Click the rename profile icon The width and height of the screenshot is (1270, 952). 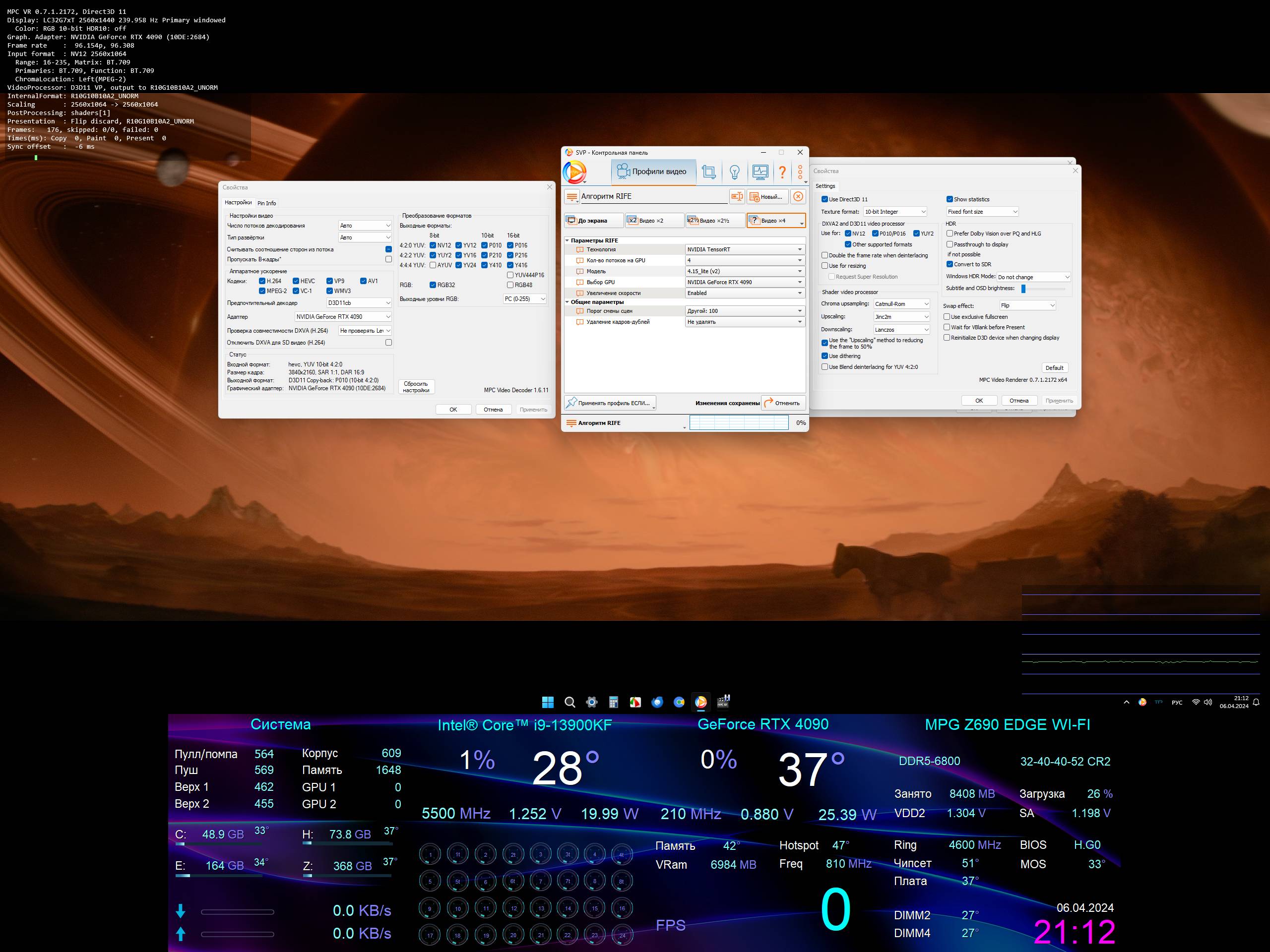tap(737, 197)
